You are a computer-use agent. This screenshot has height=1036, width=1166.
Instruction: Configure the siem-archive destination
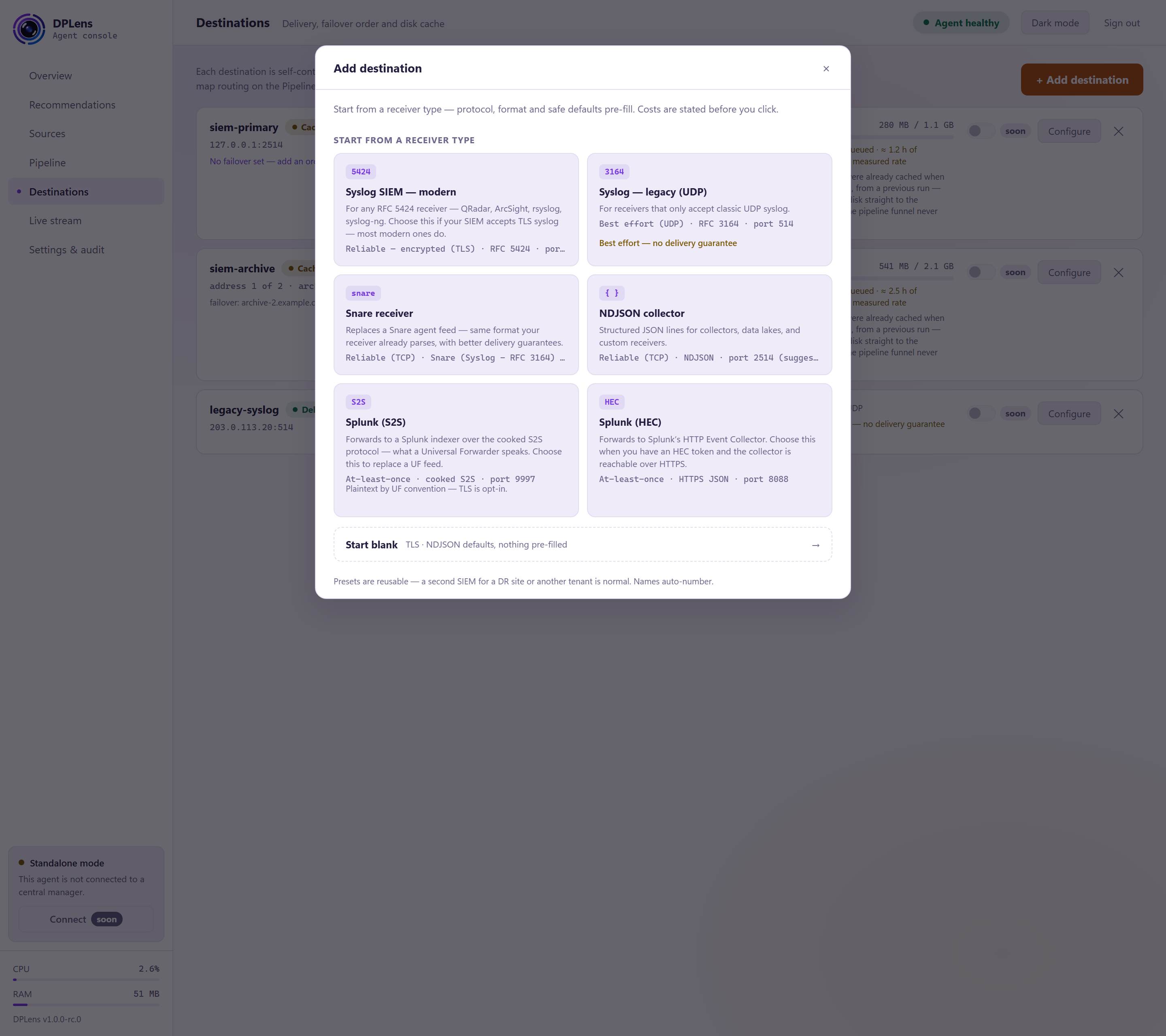point(1069,272)
